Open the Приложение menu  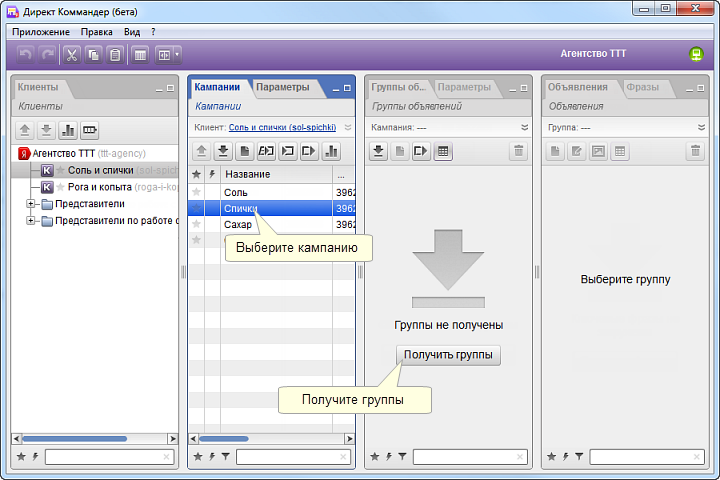click(41, 32)
